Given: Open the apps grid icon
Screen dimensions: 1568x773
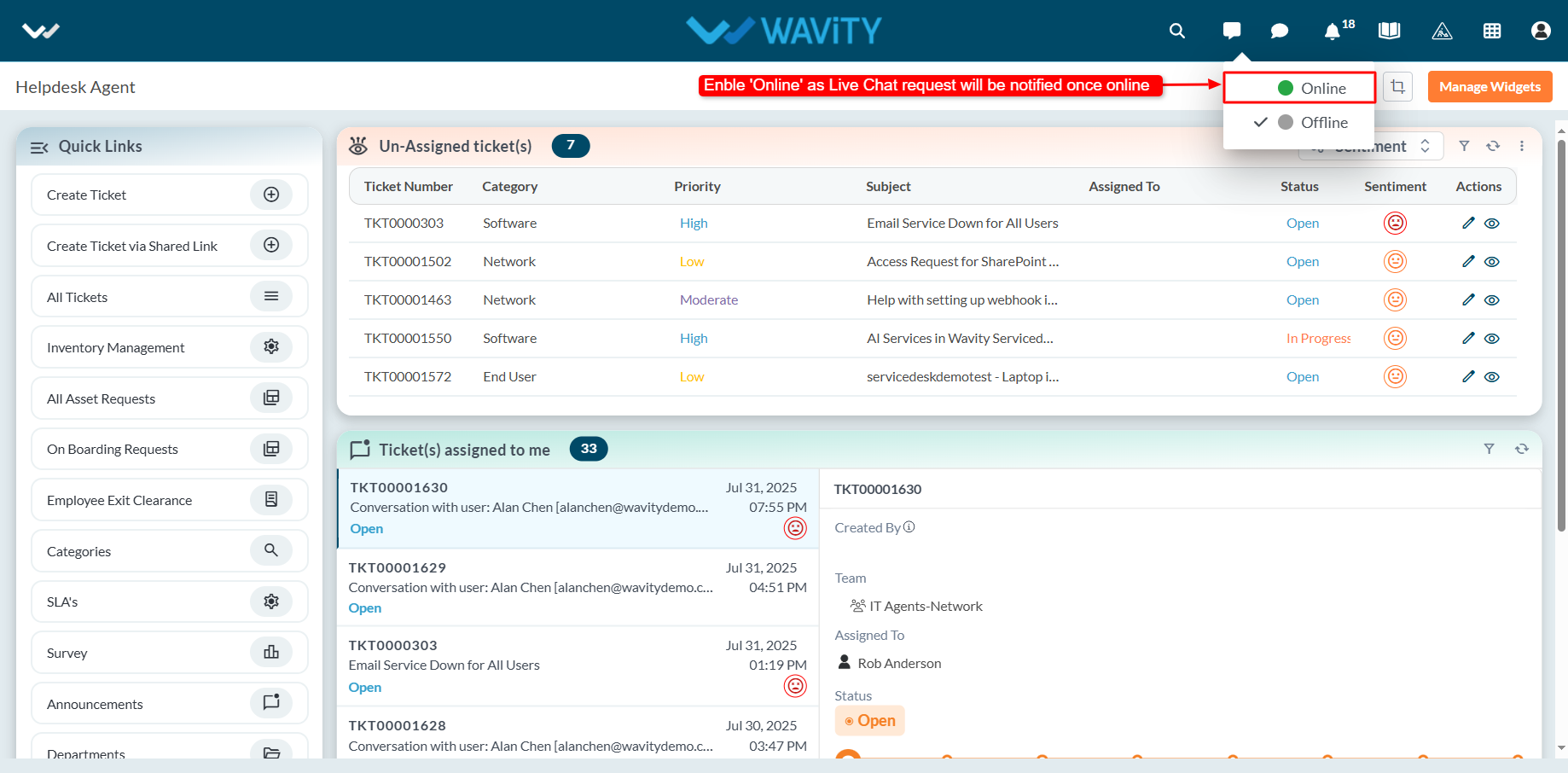Looking at the screenshot, I should [x=1492, y=31].
